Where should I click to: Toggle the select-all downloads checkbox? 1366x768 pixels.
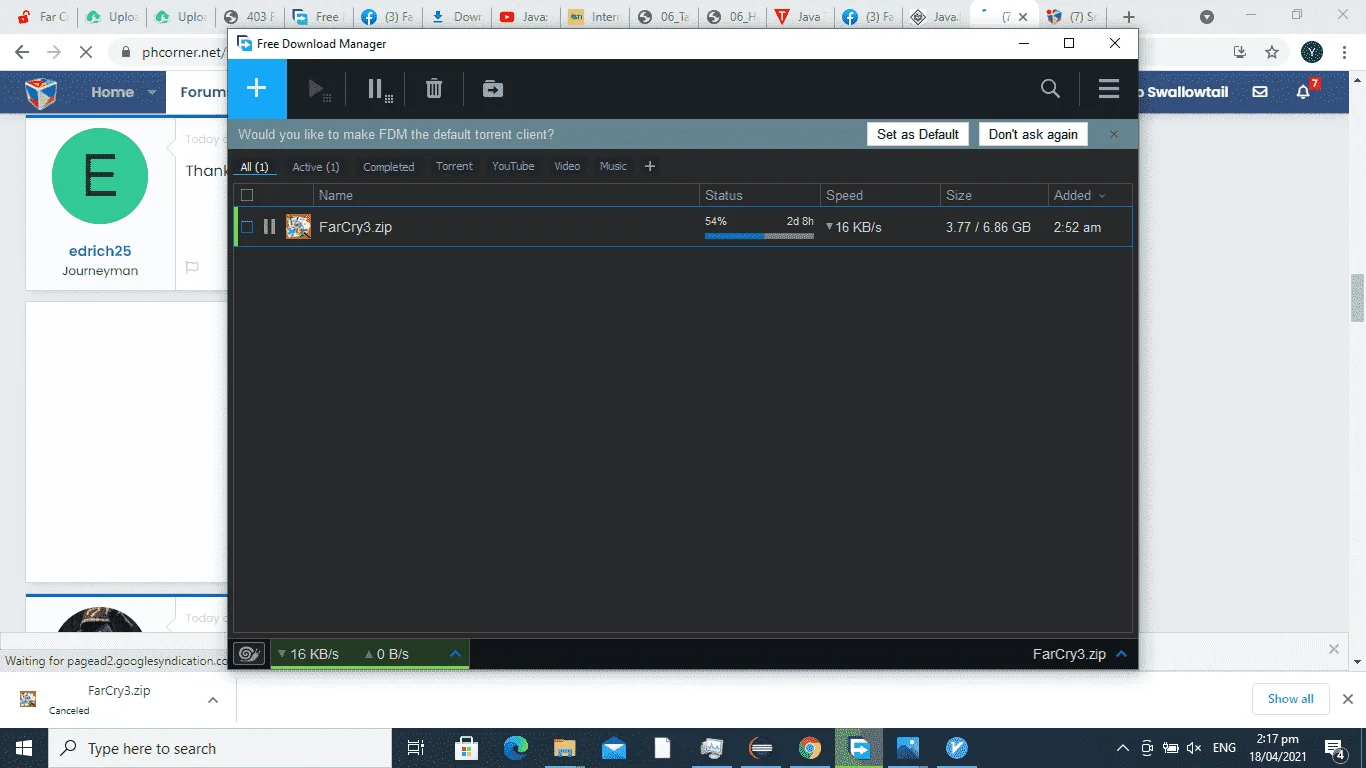(x=247, y=195)
